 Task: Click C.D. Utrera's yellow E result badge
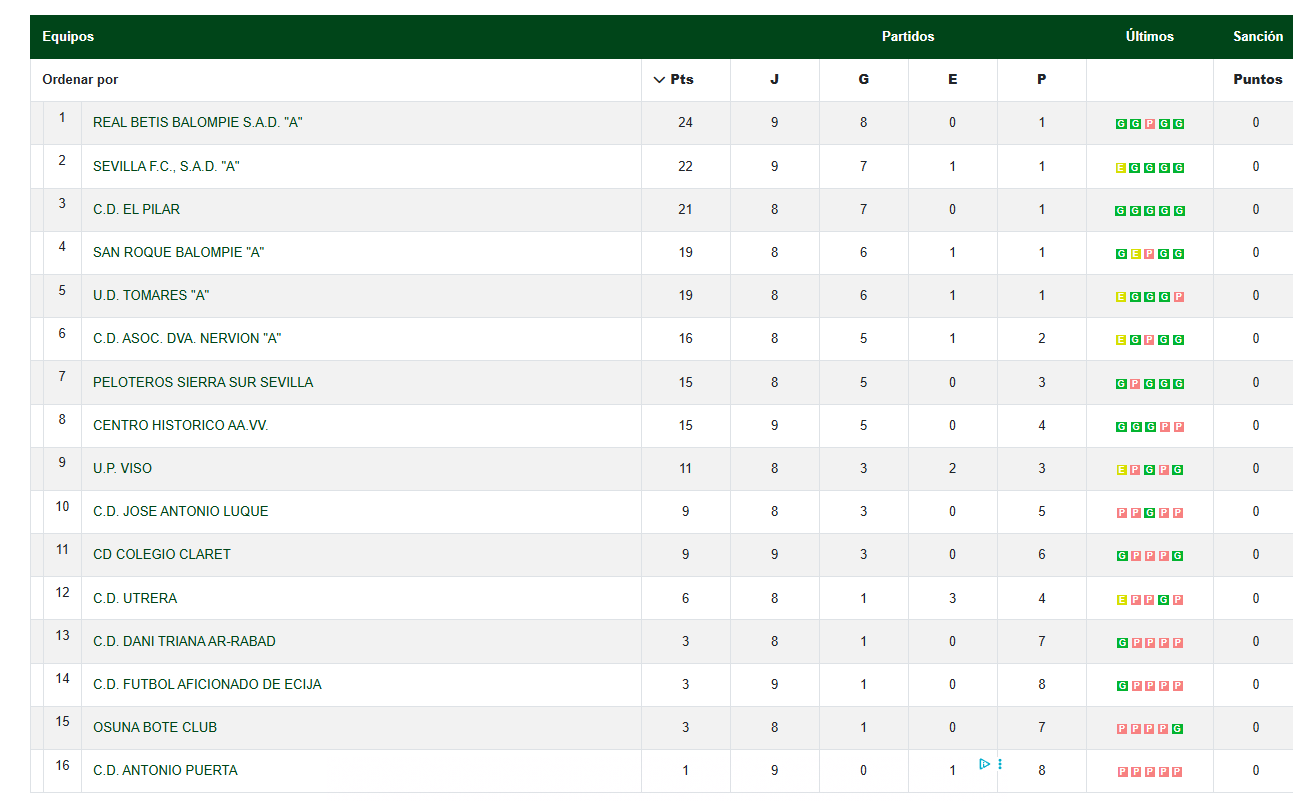pos(1121,600)
